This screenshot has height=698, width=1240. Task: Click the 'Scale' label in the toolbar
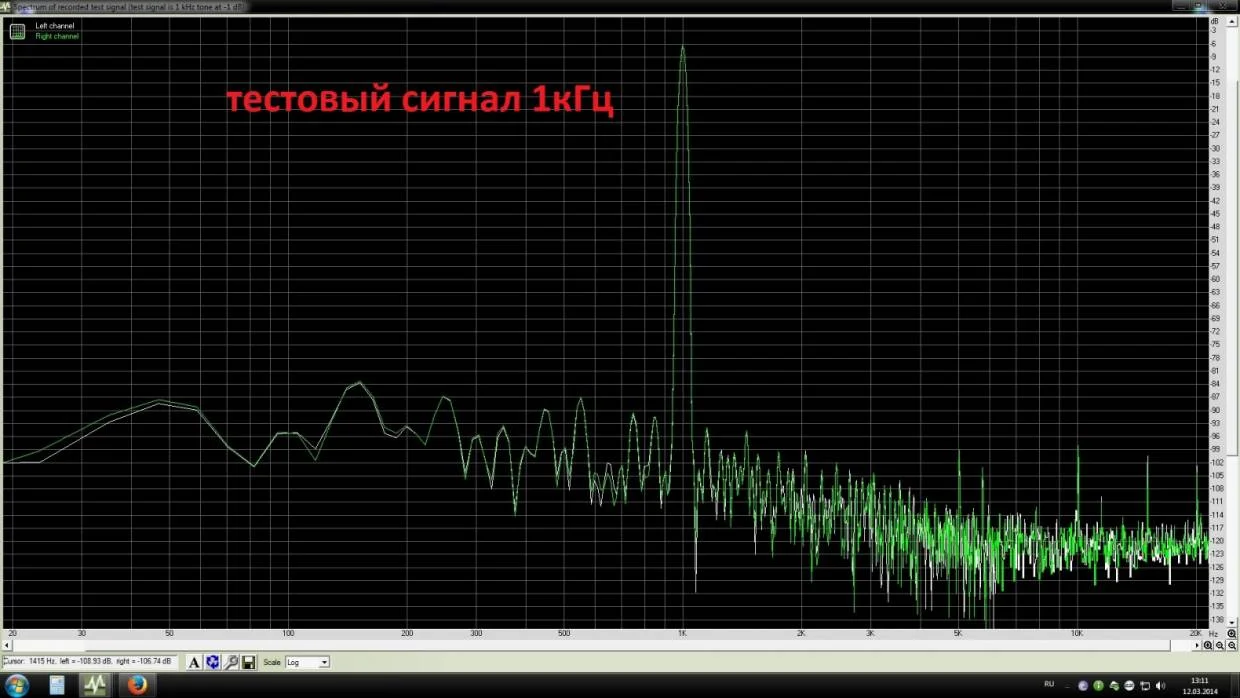(x=272, y=662)
